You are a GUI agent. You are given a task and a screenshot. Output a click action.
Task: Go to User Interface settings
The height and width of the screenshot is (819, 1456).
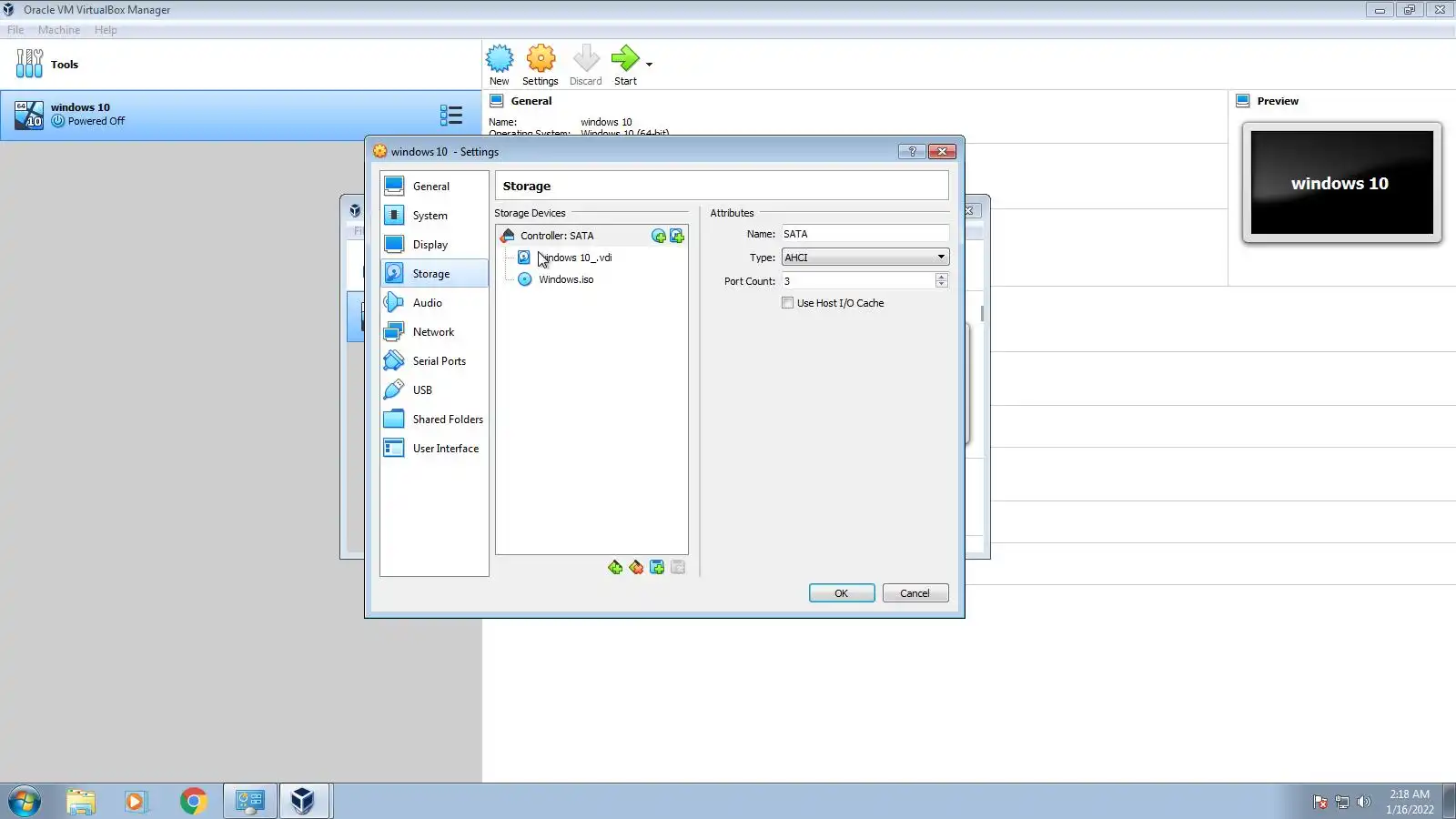[x=434, y=449]
